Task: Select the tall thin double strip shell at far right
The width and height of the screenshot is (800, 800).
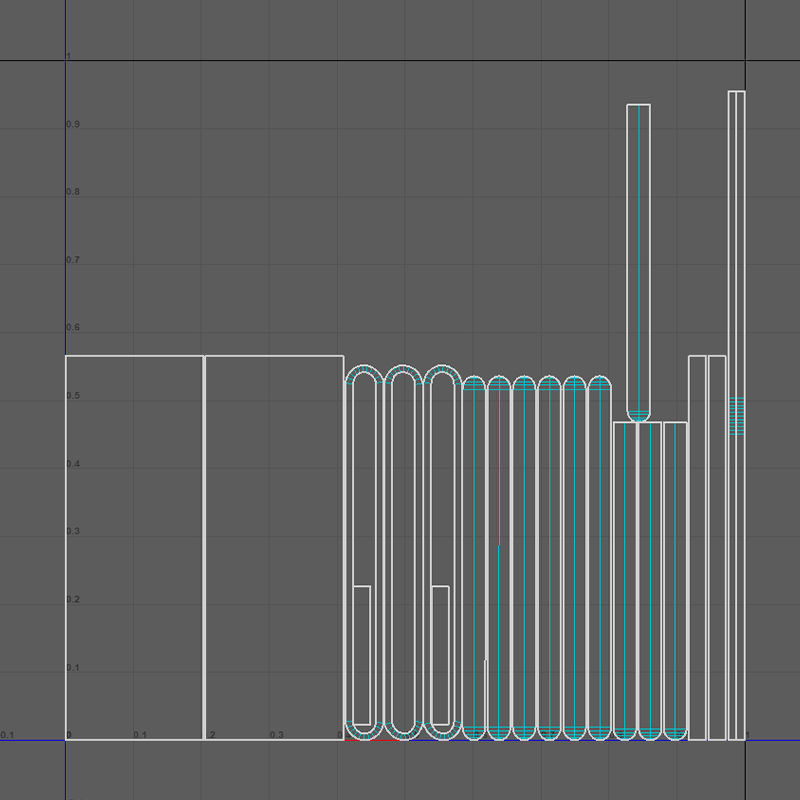Action: 736,415
